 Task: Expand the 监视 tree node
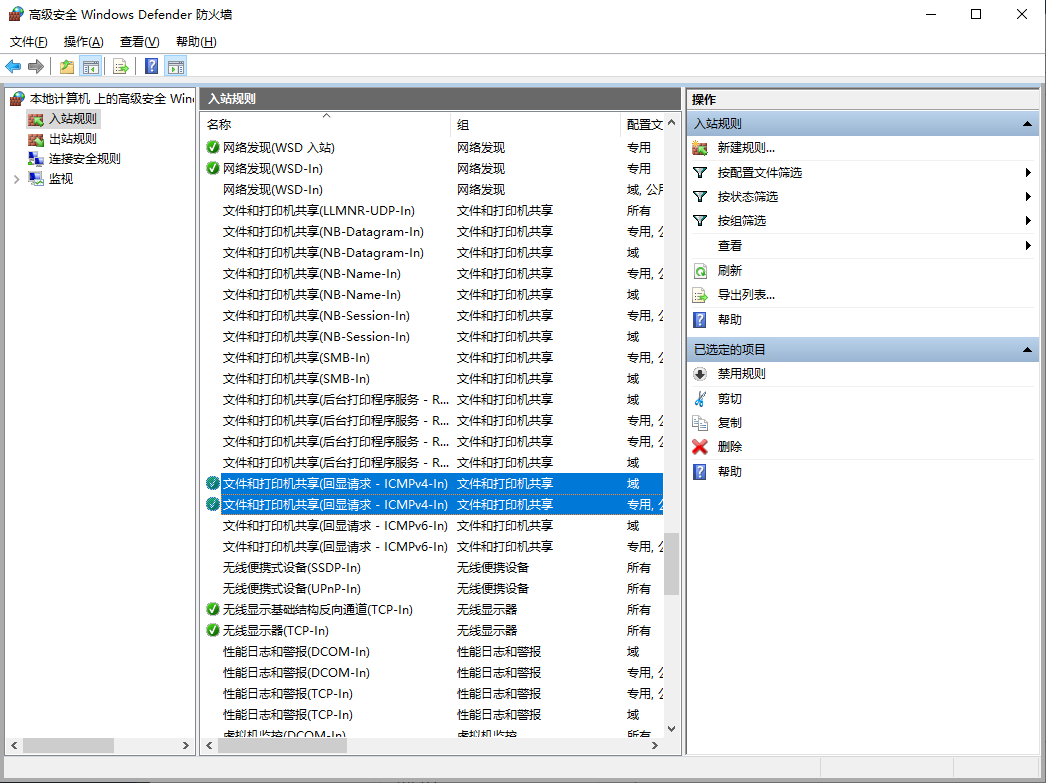pos(17,179)
